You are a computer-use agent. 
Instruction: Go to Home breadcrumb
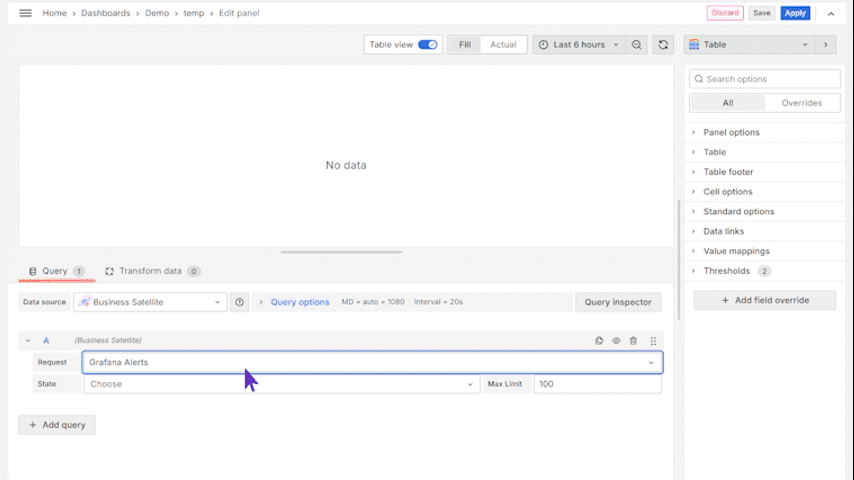[x=54, y=13]
